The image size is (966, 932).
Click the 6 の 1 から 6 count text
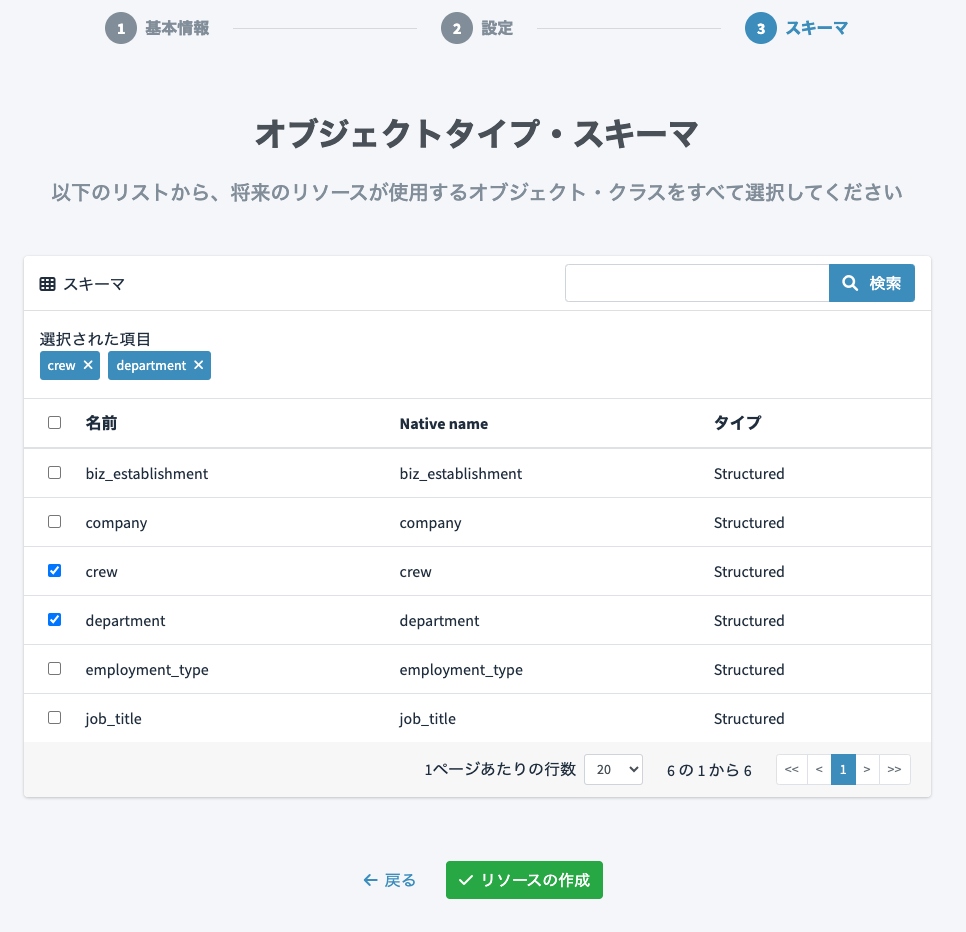click(x=709, y=771)
